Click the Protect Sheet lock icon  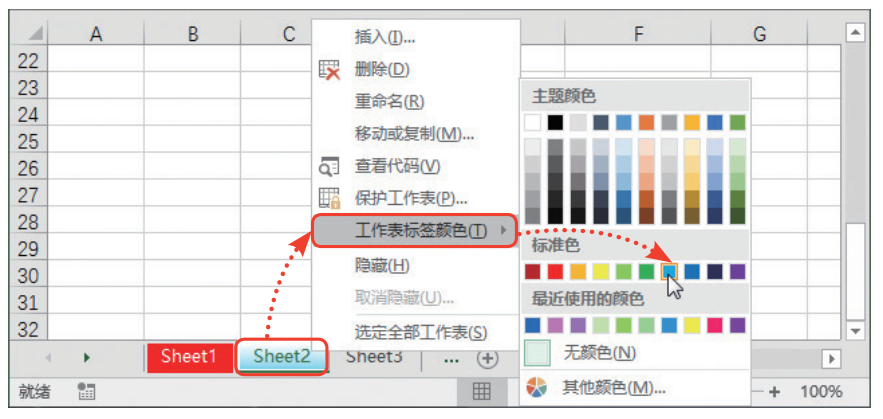[329, 198]
